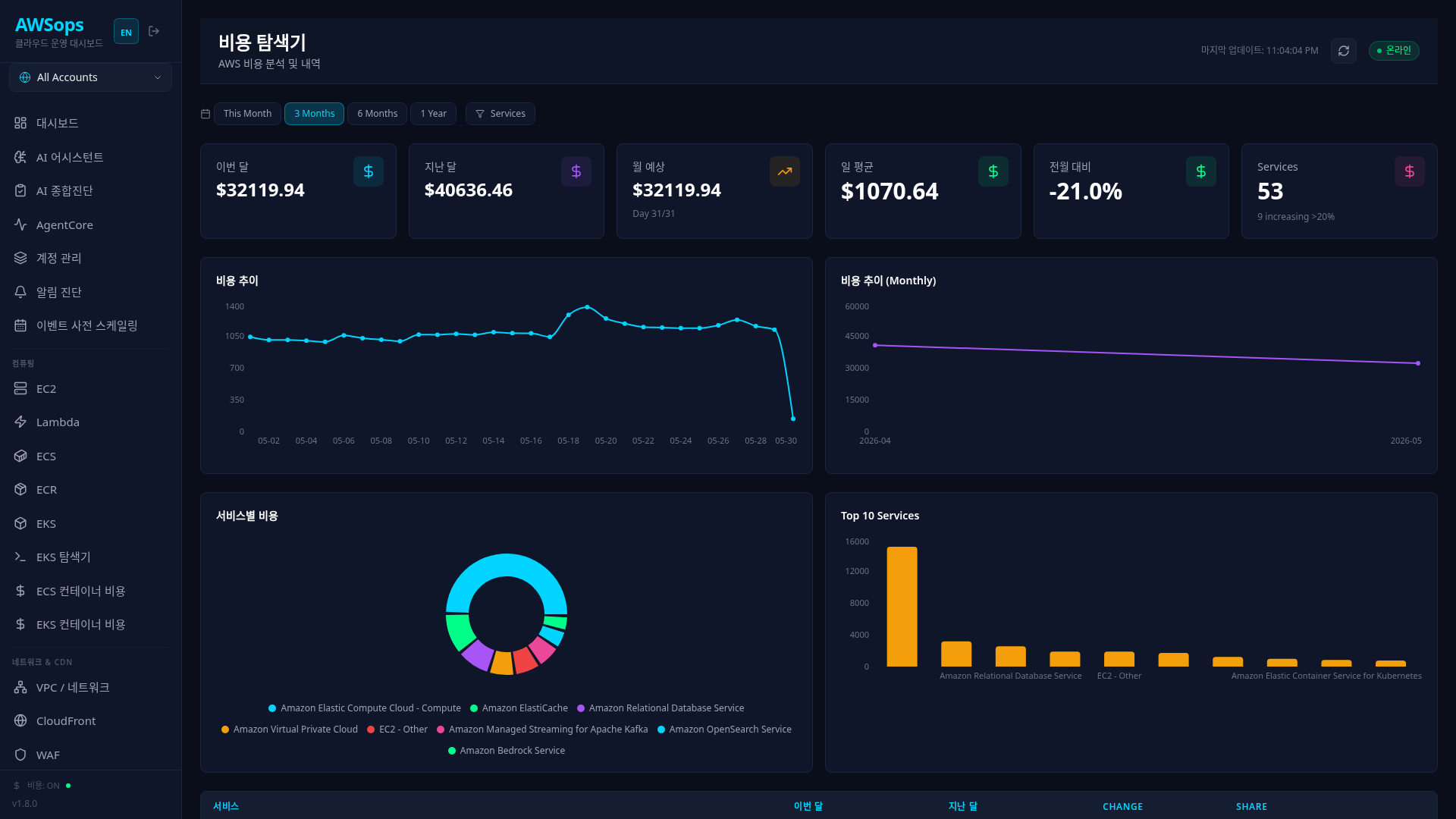The image size is (1456, 819).
Task: Open the All Accounts dropdown
Action: (x=90, y=77)
